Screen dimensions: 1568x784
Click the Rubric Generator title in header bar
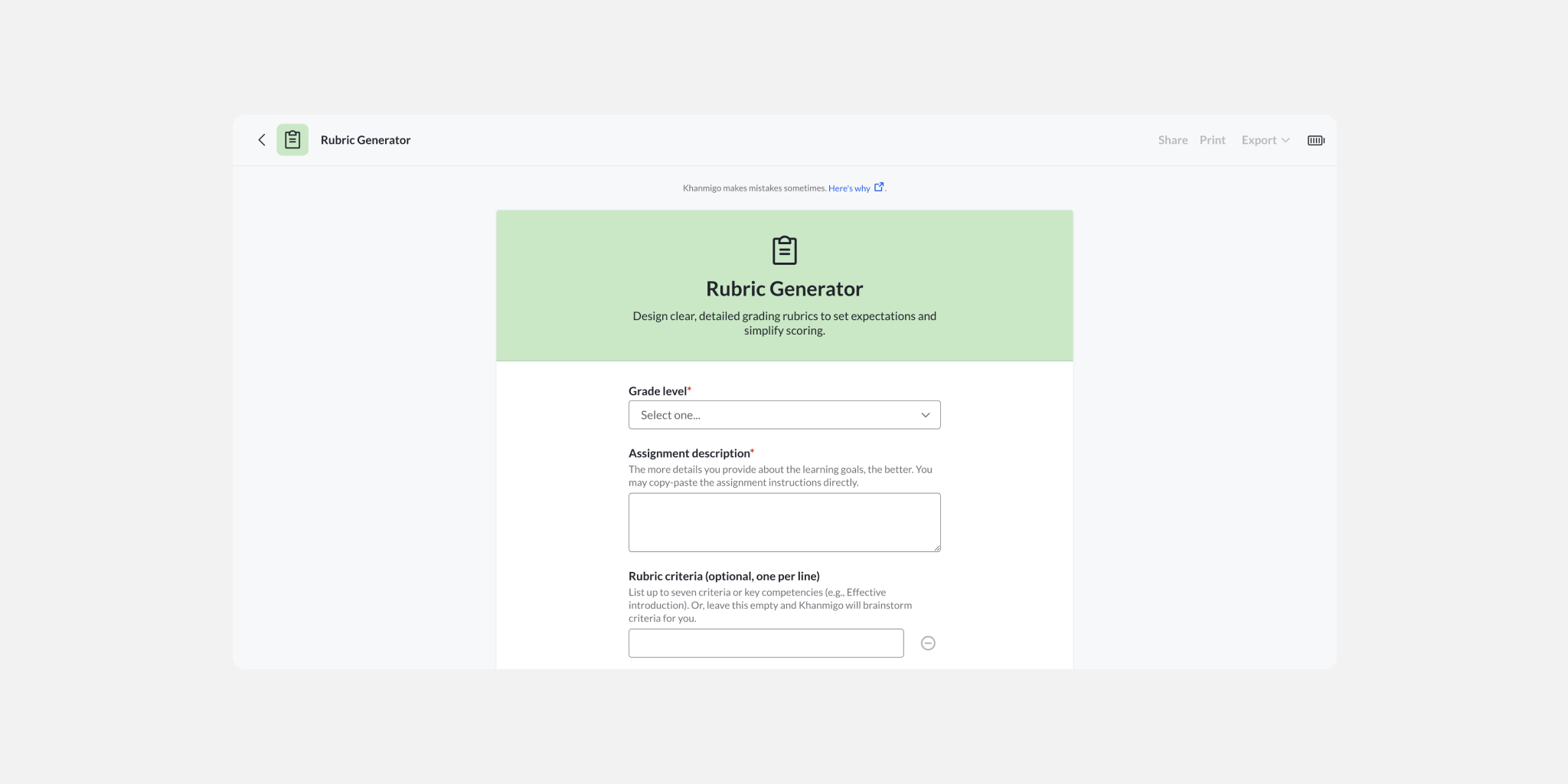coord(365,140)
